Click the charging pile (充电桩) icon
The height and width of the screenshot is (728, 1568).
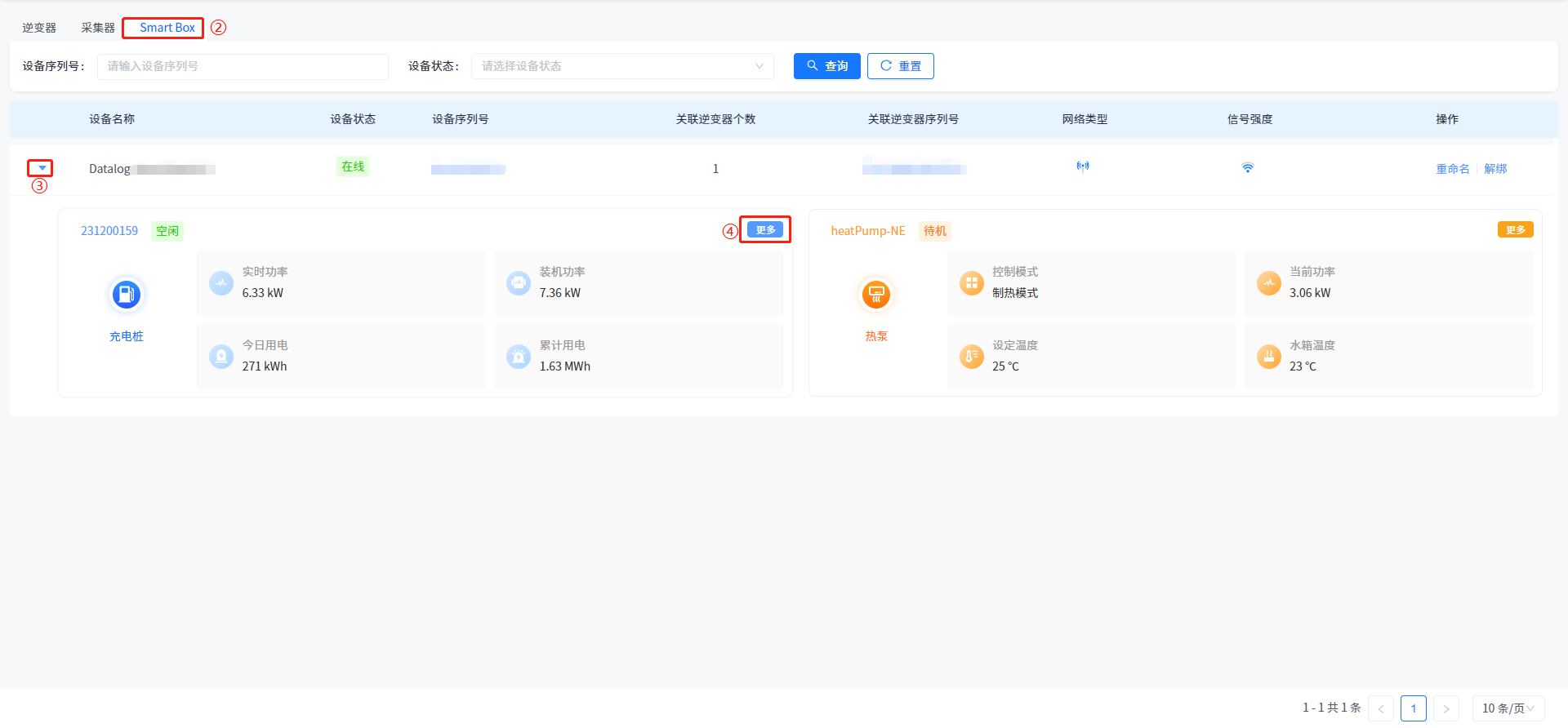(126, 295)
